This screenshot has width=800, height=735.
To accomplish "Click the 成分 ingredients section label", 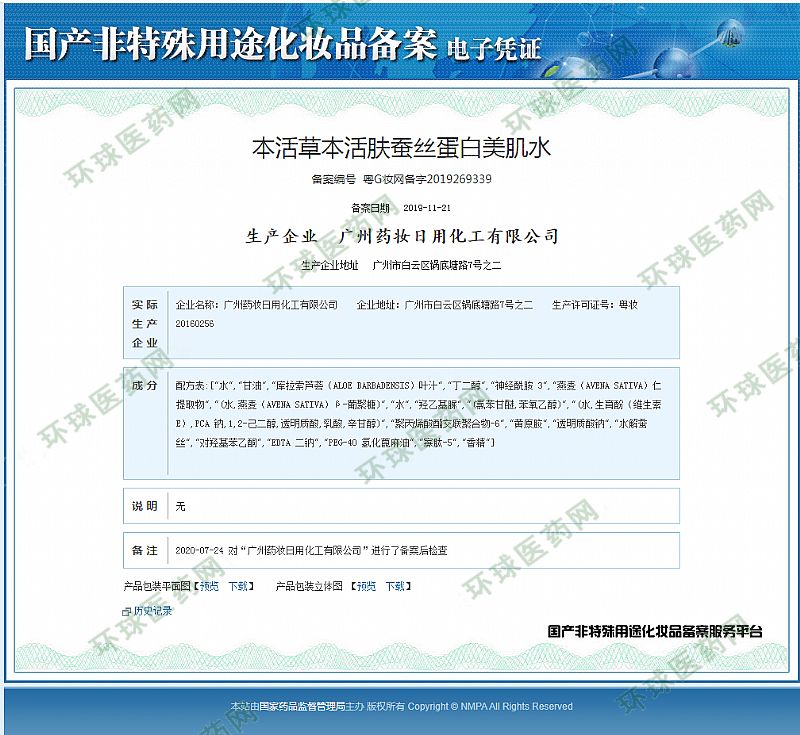I will (x=145, y=385).
